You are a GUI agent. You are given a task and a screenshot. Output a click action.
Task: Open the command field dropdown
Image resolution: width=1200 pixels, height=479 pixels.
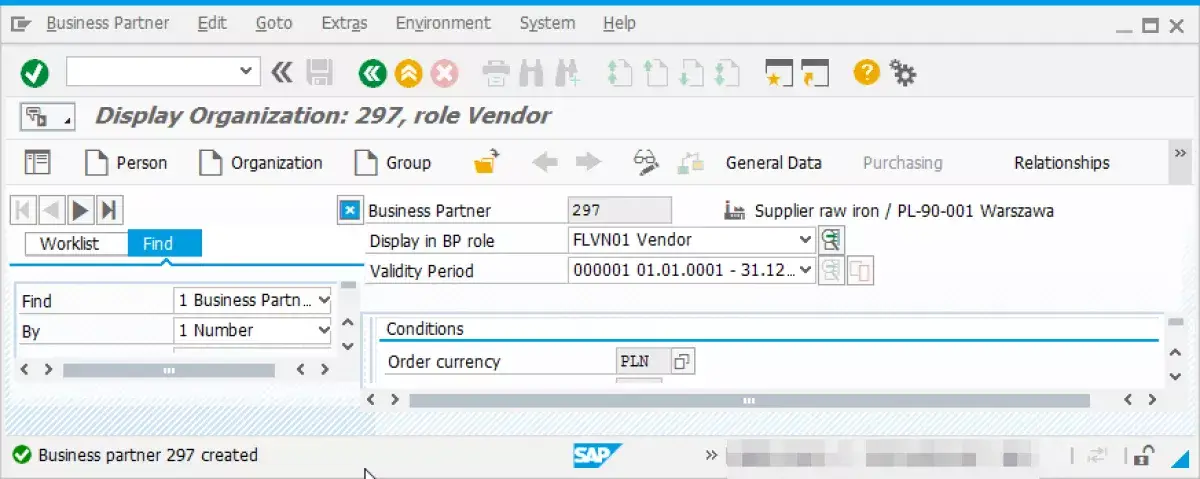pyautogui.click(x=247, y=72)
